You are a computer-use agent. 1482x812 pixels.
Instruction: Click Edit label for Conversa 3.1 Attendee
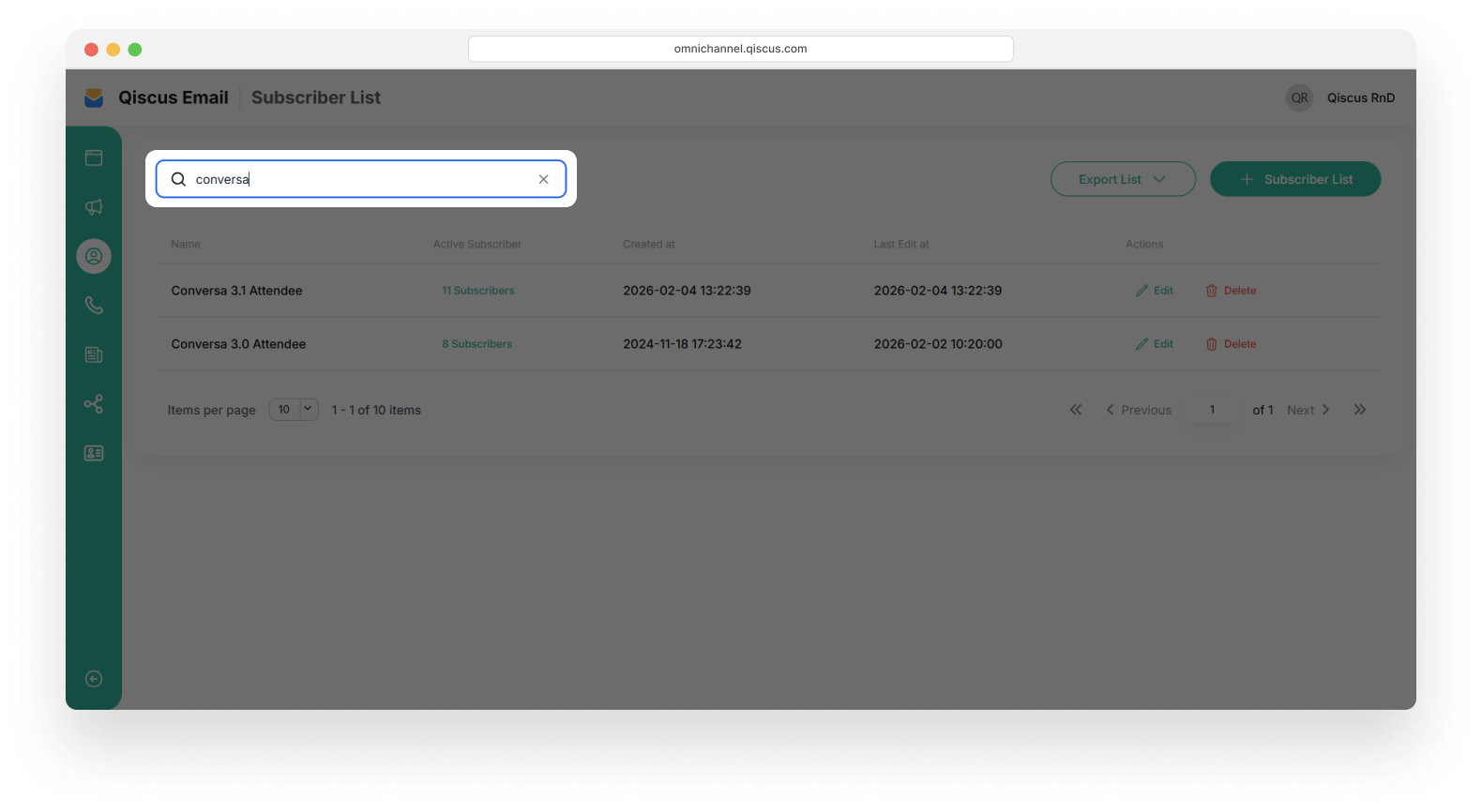(x=1163, y=291)
